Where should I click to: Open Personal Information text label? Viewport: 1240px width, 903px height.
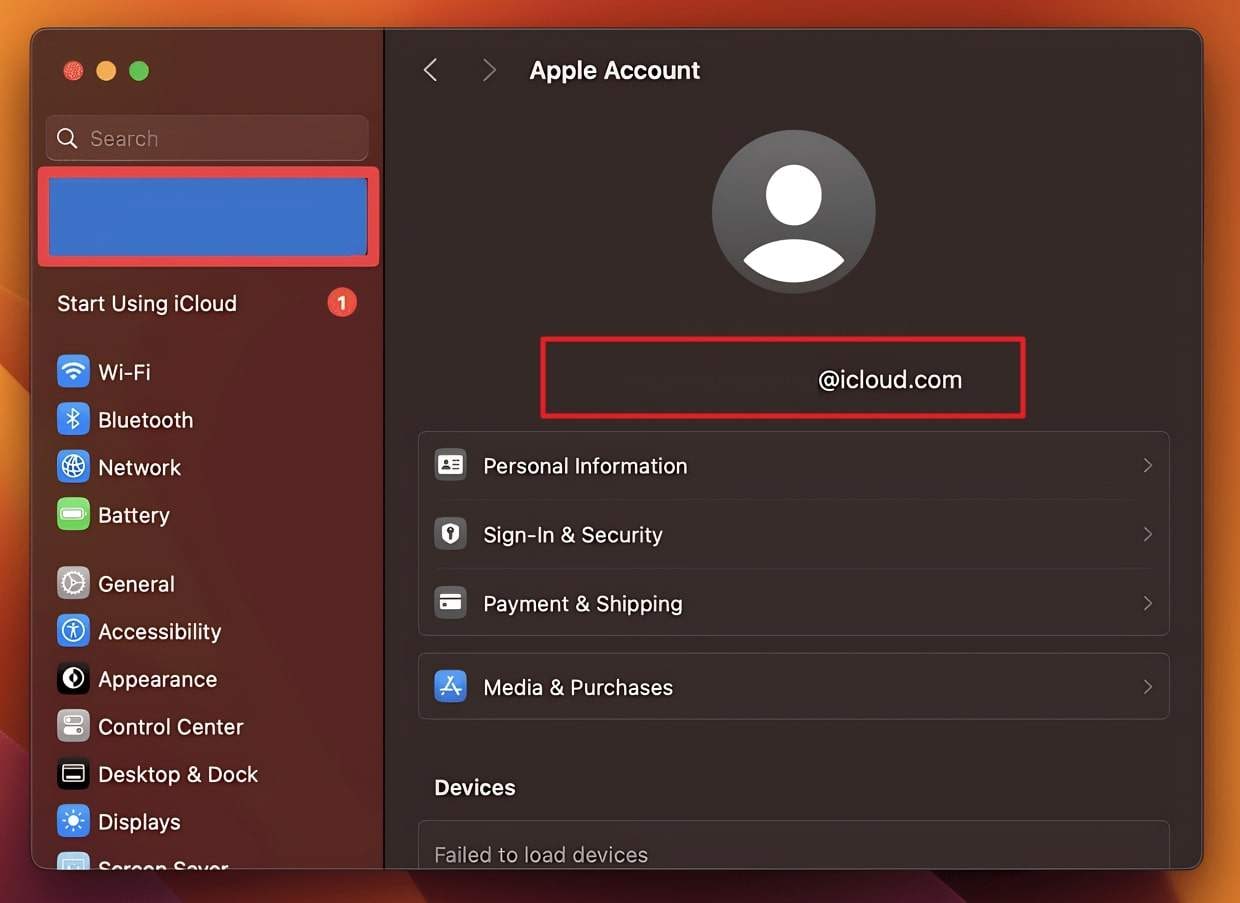point(585,465)
